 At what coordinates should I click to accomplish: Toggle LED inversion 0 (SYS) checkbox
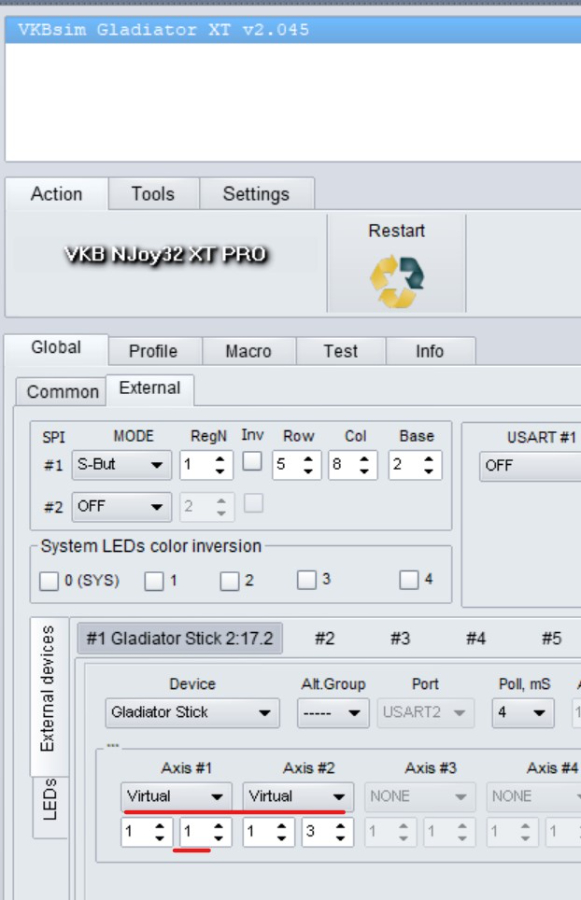49,581
